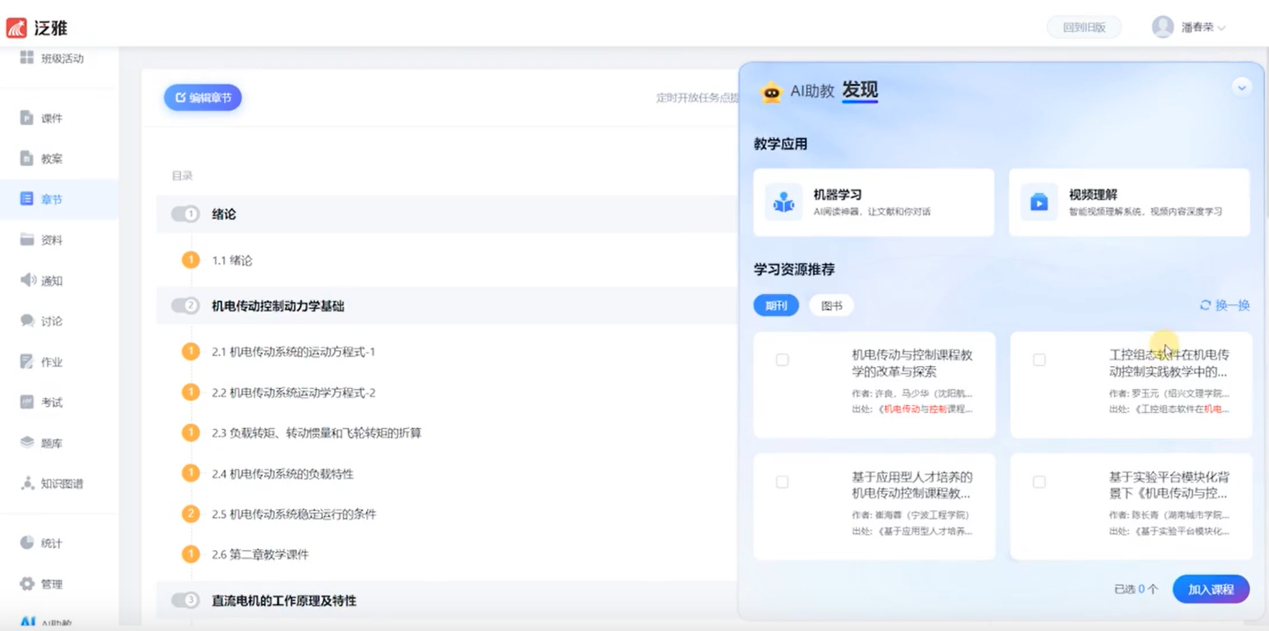Select the 资料 folder icon

pyautogui.click(x=27, y=240)
